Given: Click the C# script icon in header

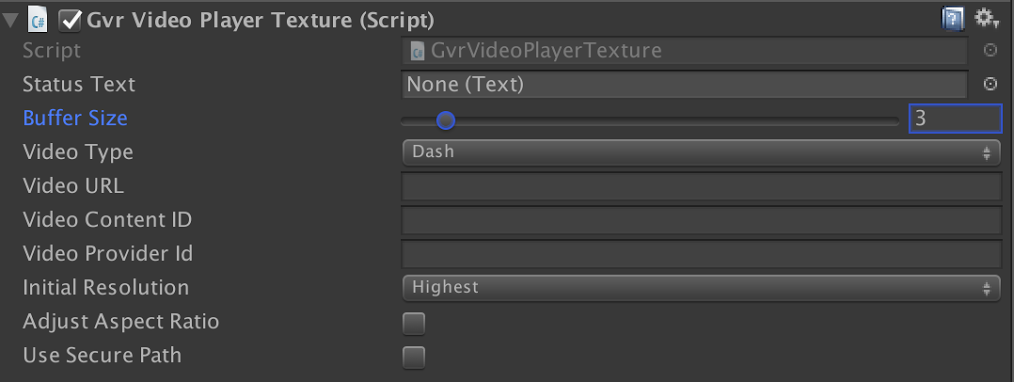Looking at the screenshot, I should pos(38,21).
